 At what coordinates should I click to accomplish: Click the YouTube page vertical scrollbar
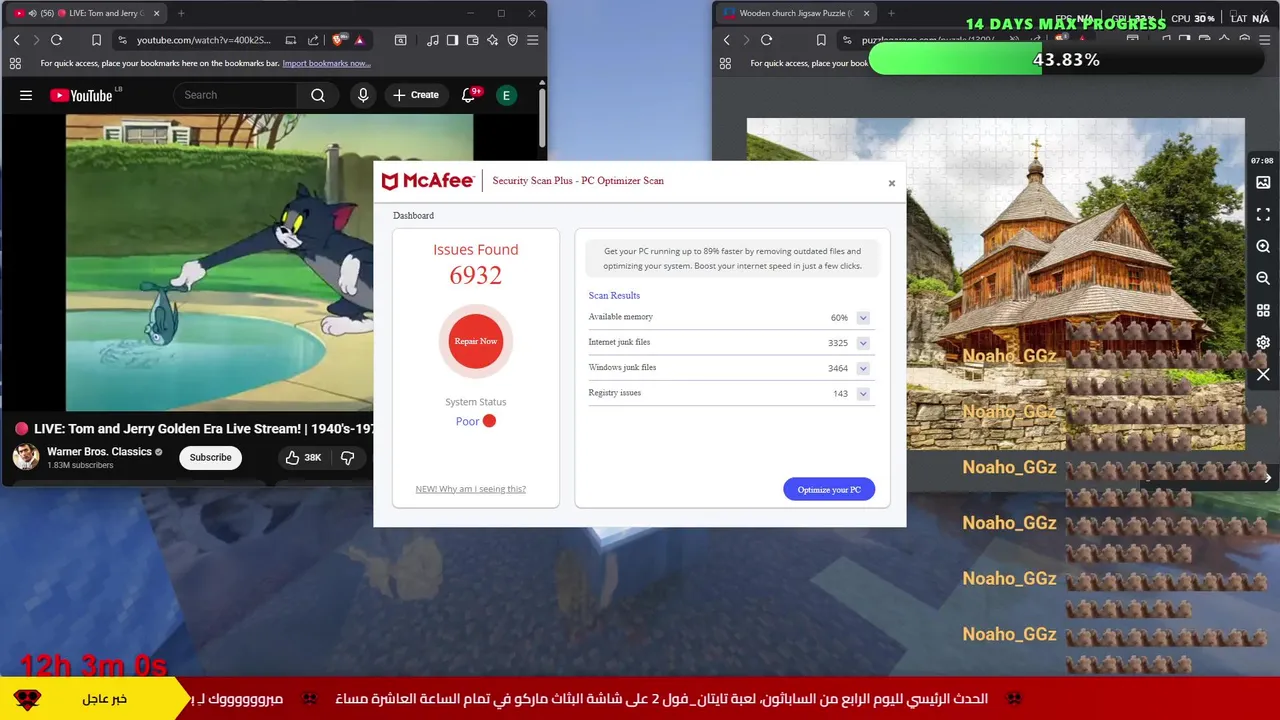[542, 118]
